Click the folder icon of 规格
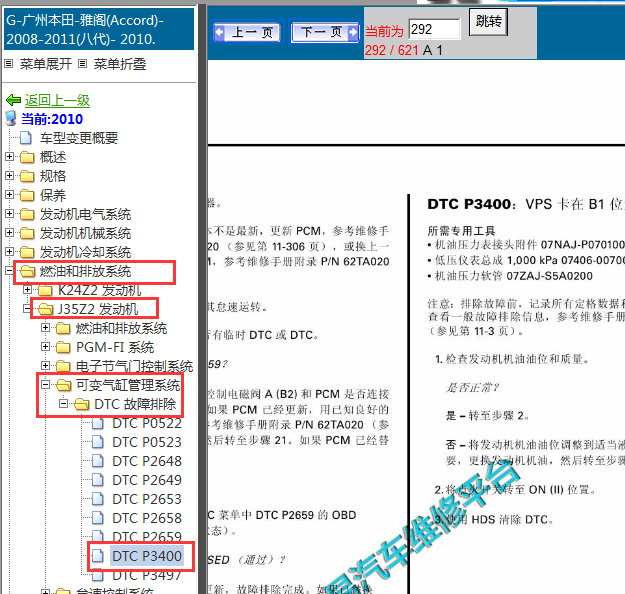Screen dimensions: 625x594 tap(27, 176)
